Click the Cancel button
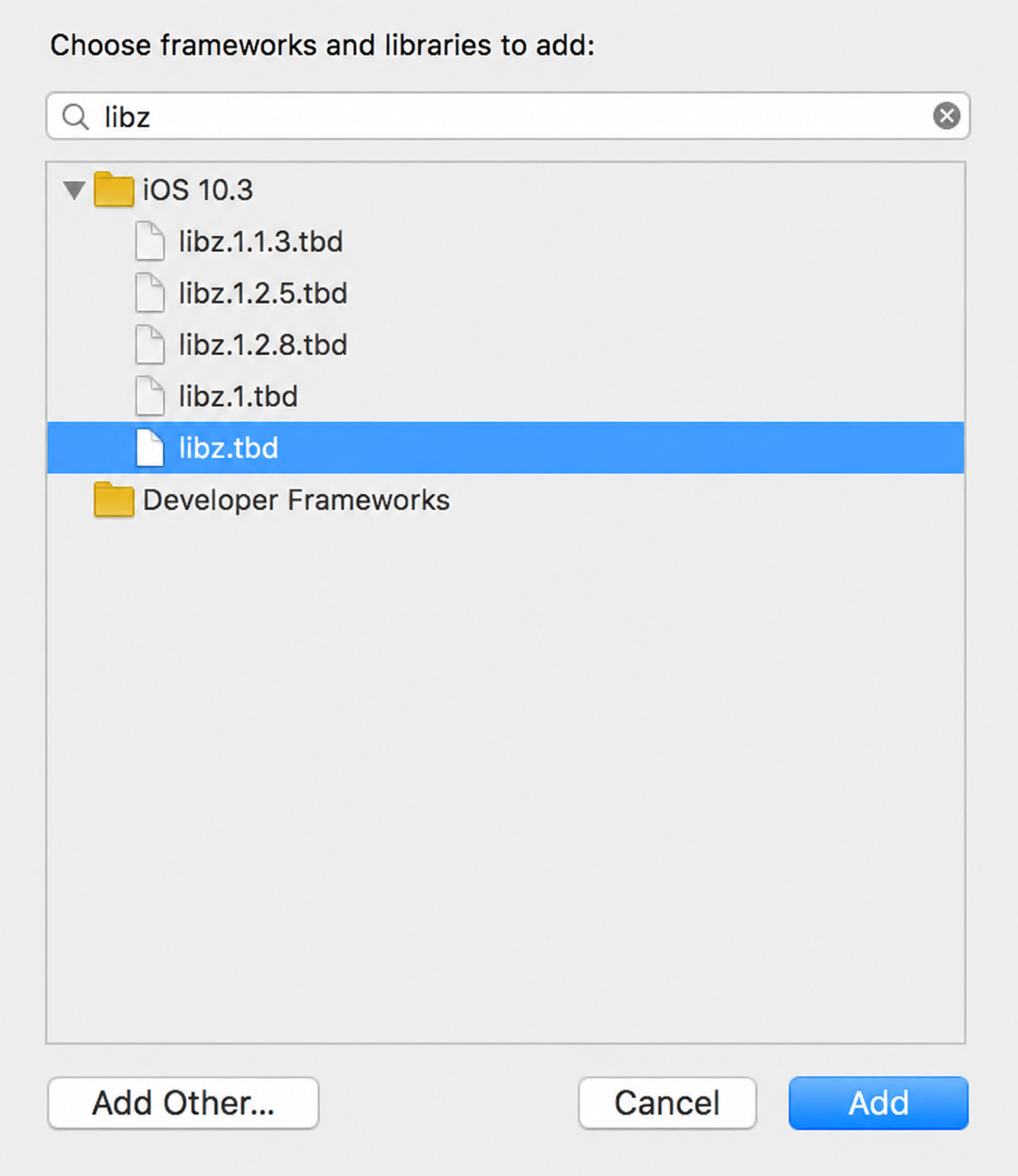 point(667,1103)
